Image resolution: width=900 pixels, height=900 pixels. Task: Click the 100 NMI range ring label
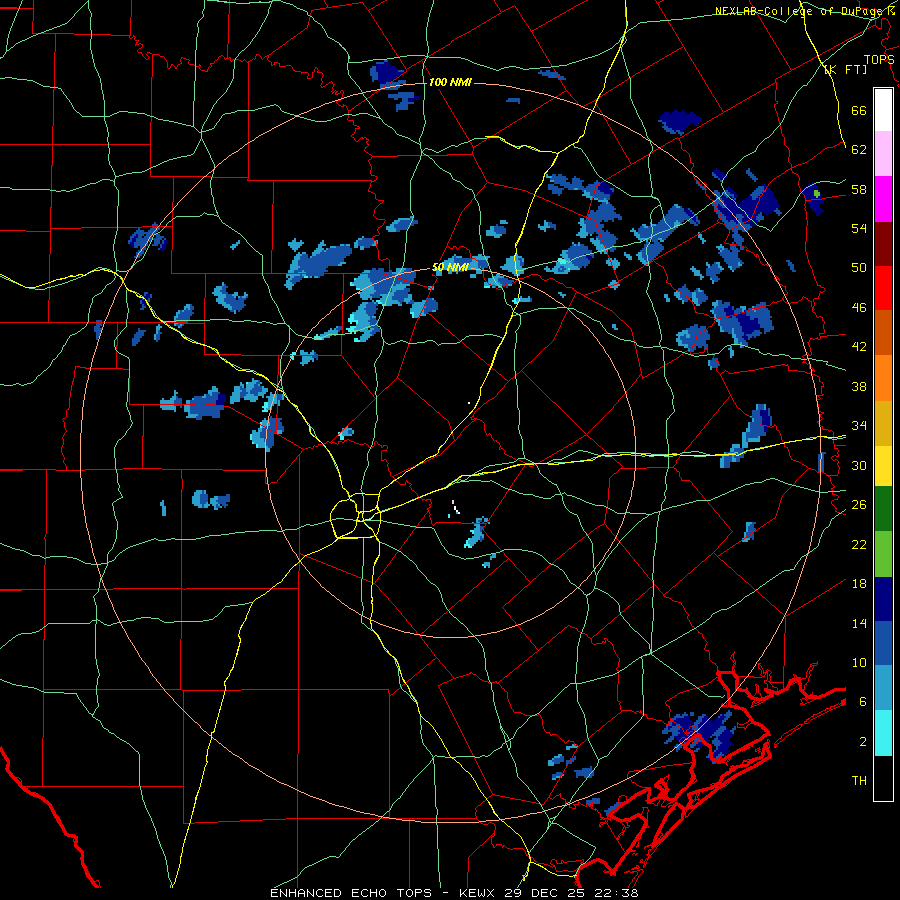(450, 83)
